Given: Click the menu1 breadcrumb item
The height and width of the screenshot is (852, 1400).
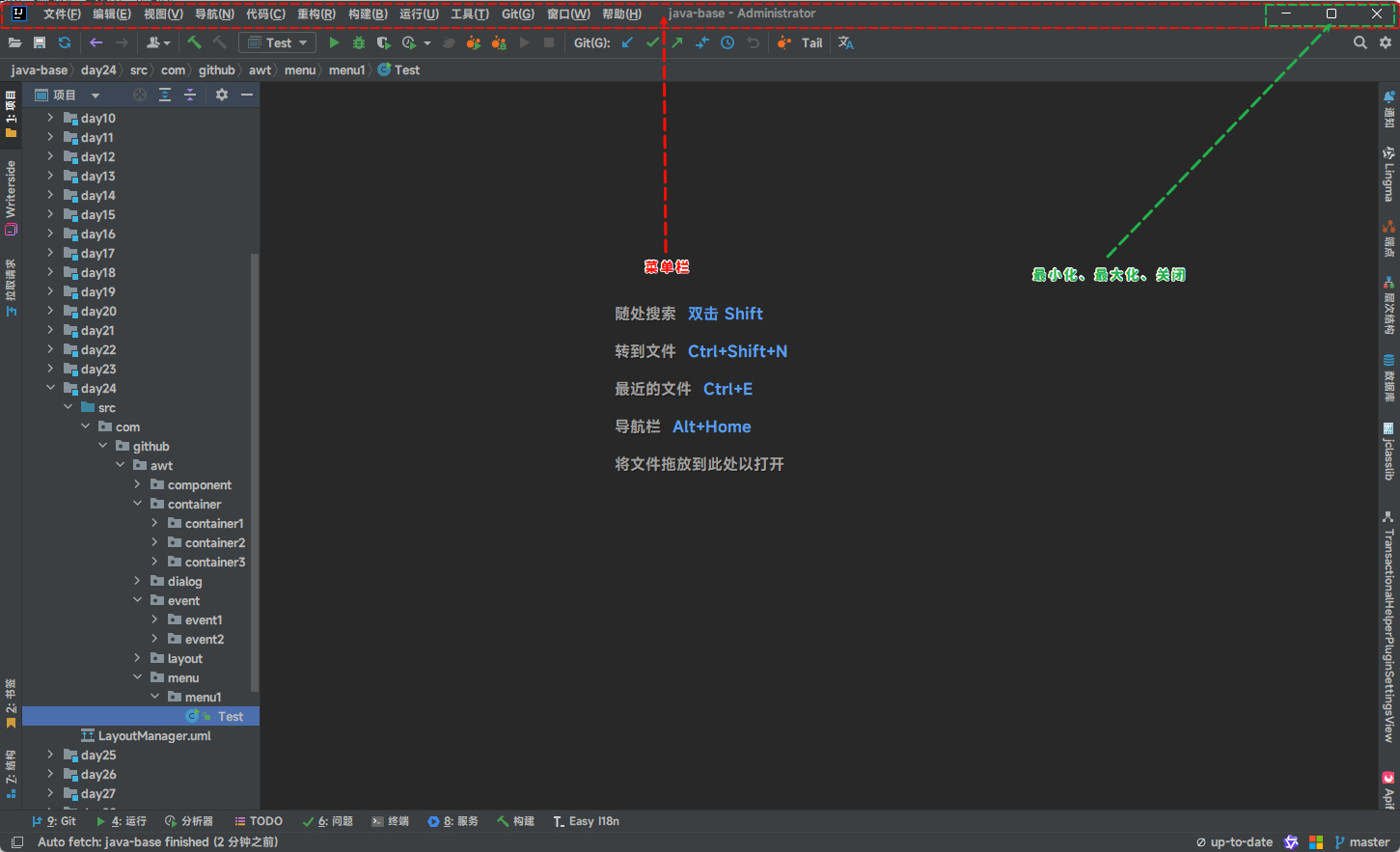Looking at the screenshot, I should (x=346, y=69).
